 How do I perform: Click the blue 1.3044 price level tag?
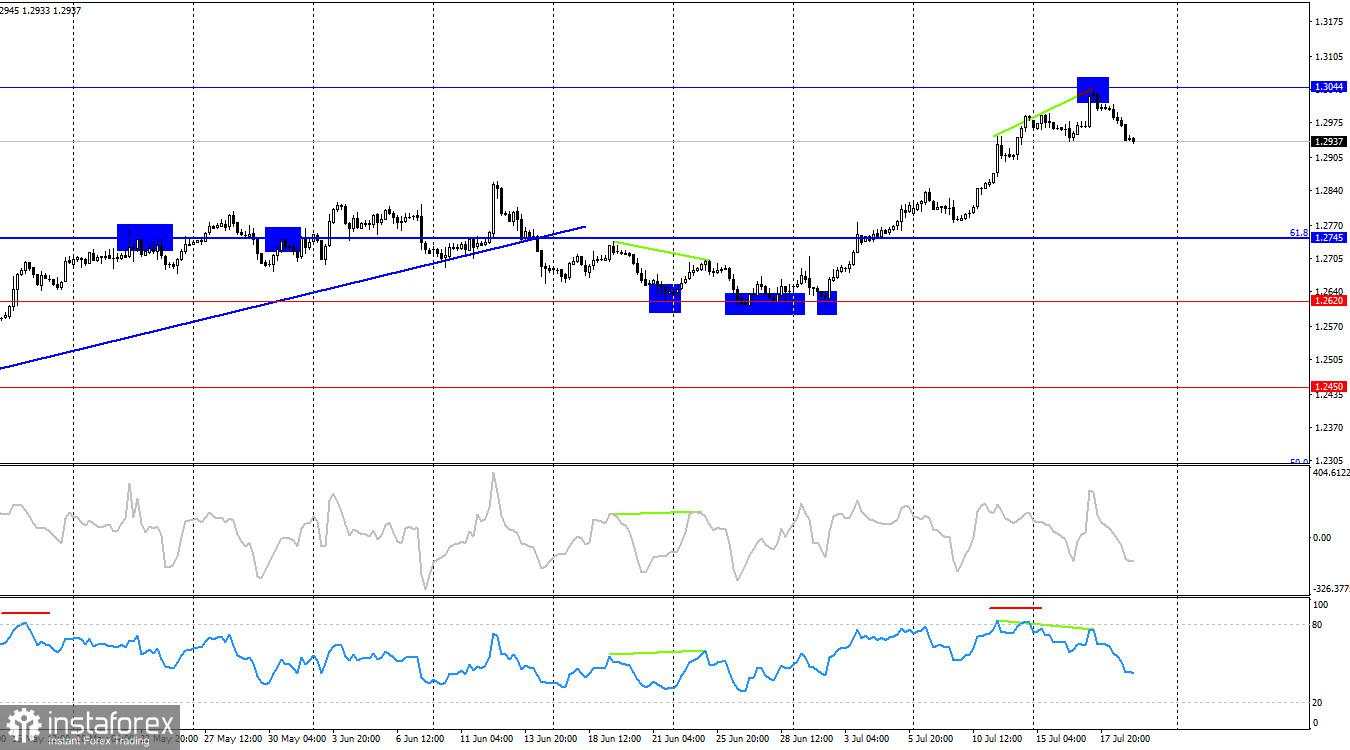(1330, 87)
